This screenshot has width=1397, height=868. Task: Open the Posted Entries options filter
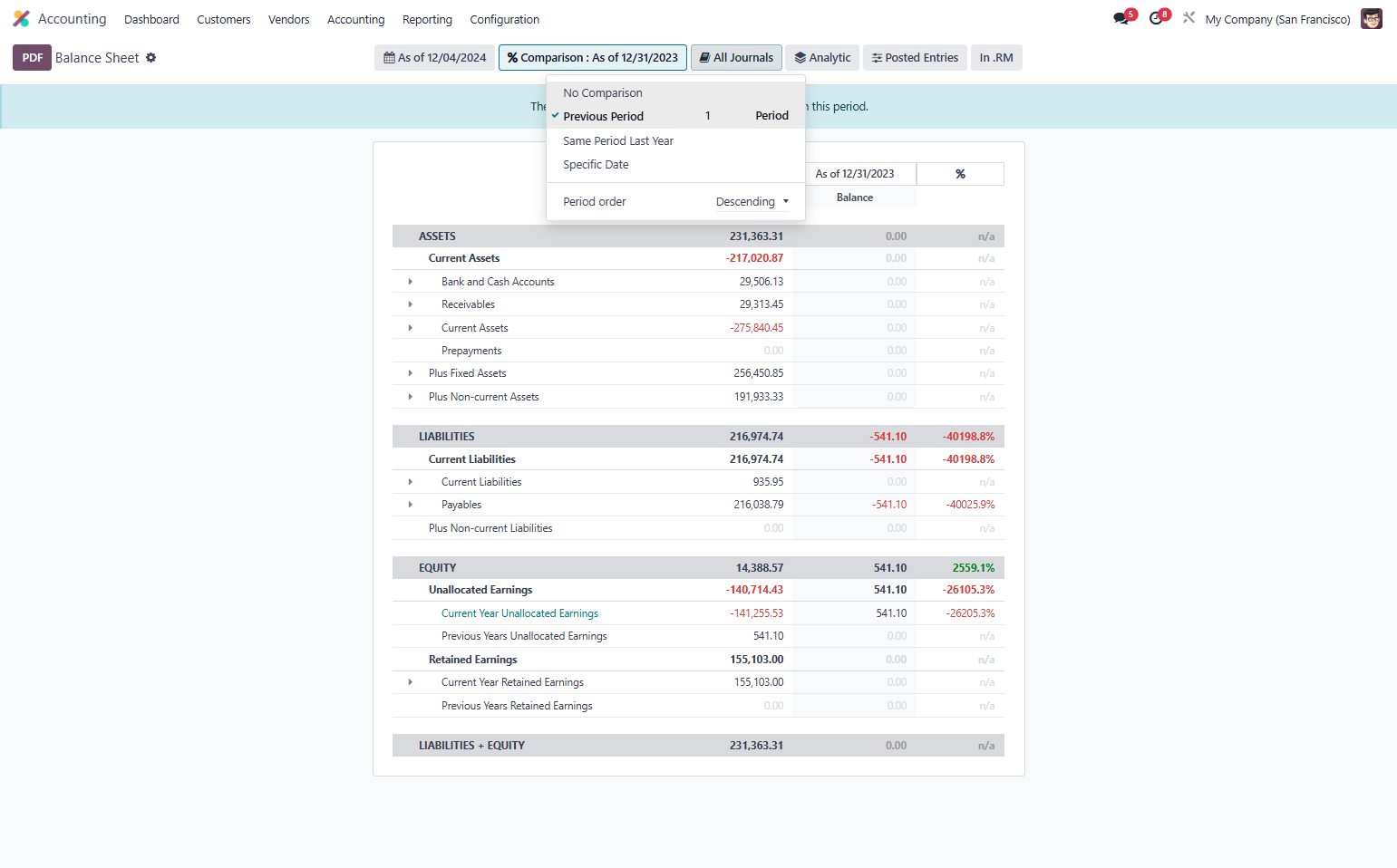[916, 58]
